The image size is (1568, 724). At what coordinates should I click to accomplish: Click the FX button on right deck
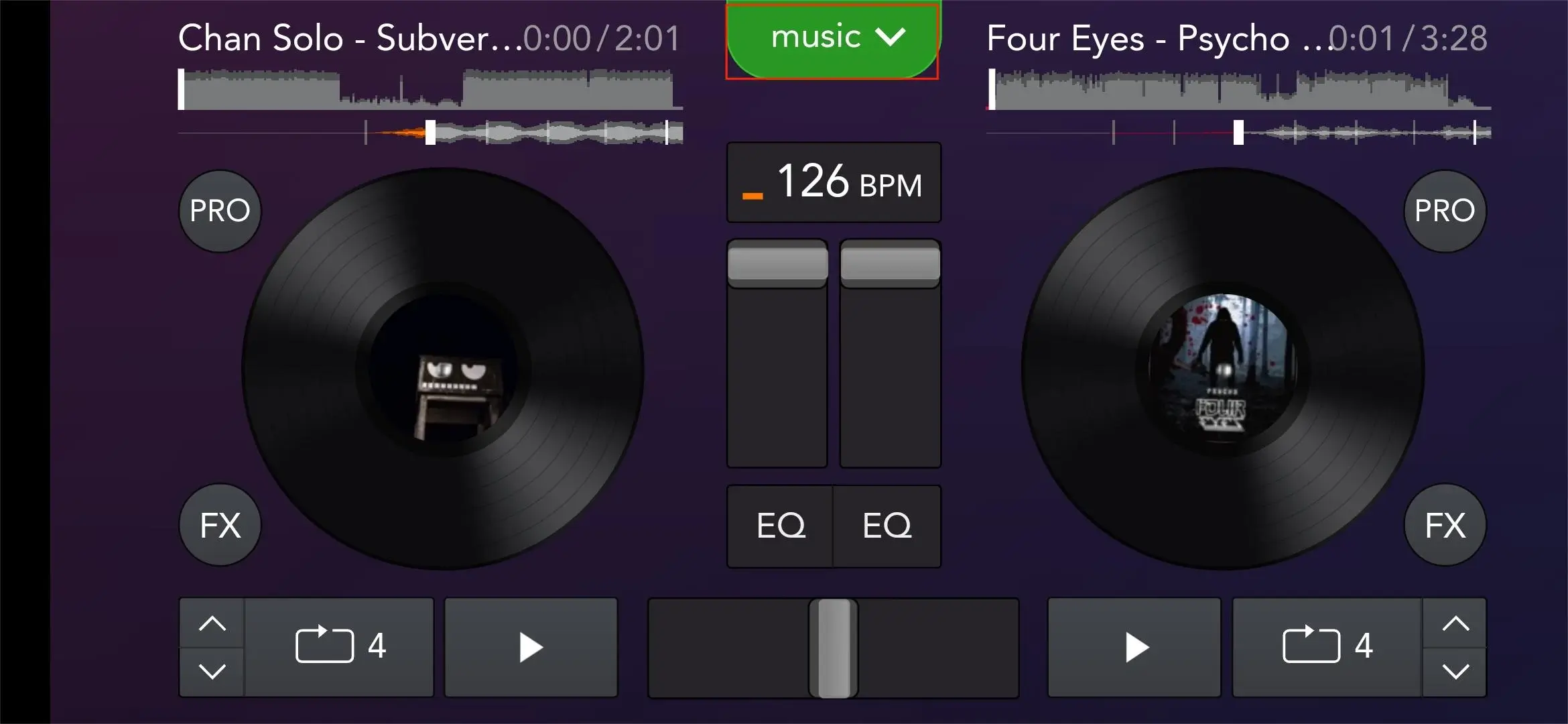click(1447, 525)
